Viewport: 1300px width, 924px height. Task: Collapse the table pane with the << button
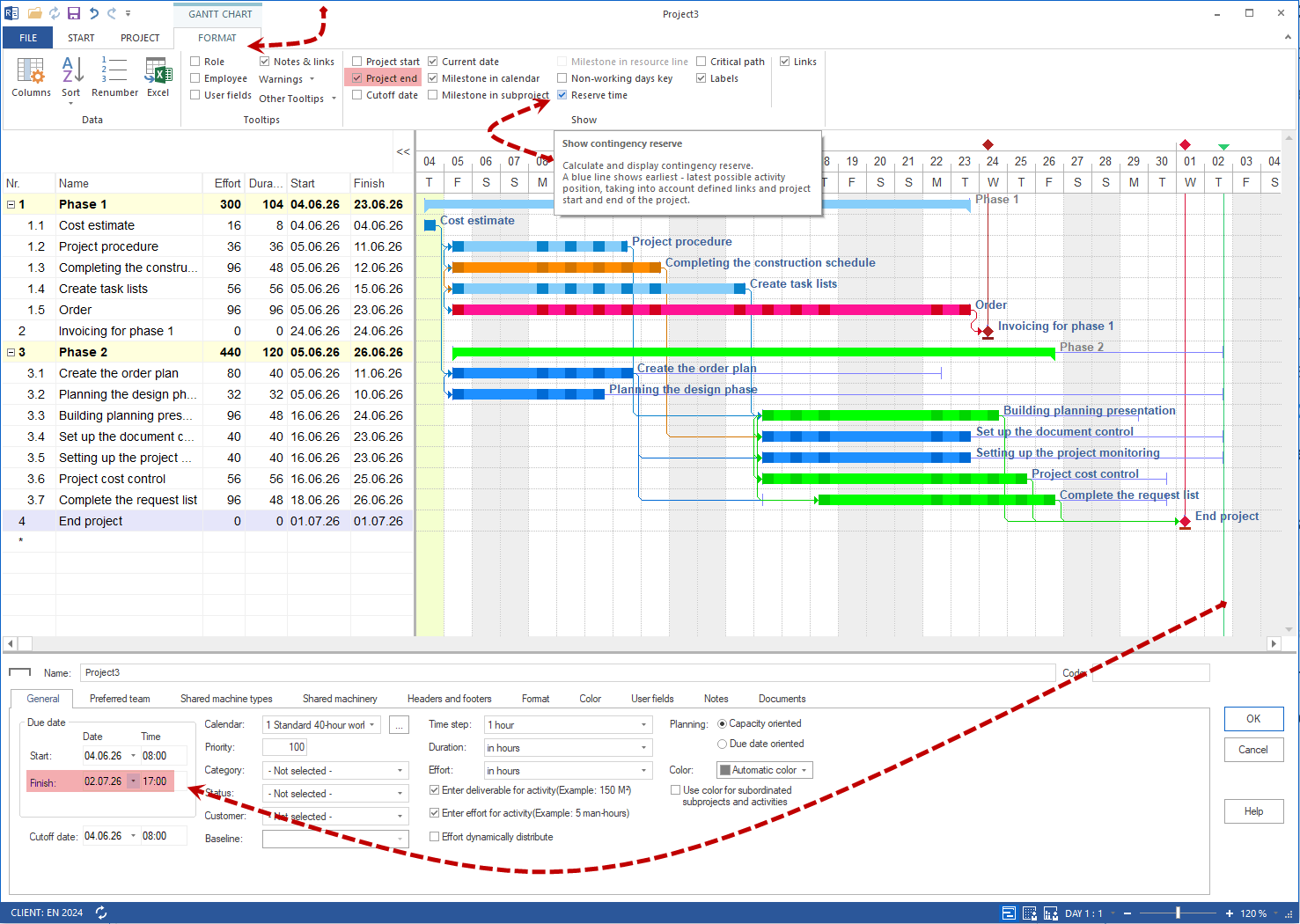[403, 151]
